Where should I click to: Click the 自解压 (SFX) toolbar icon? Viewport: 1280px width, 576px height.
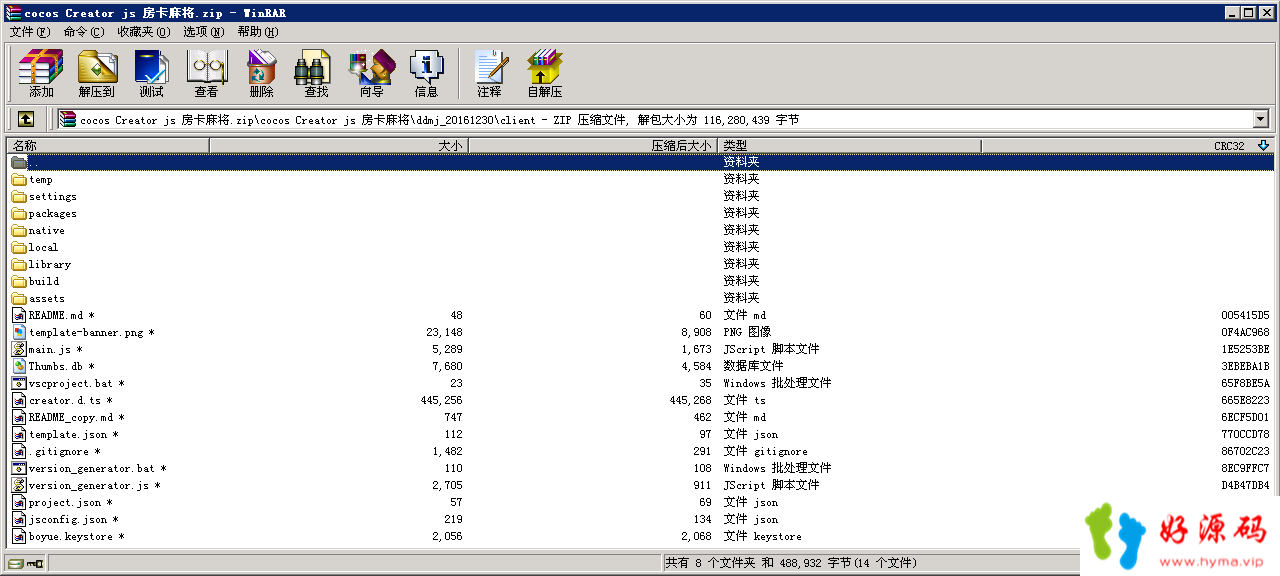pos(545,74)
